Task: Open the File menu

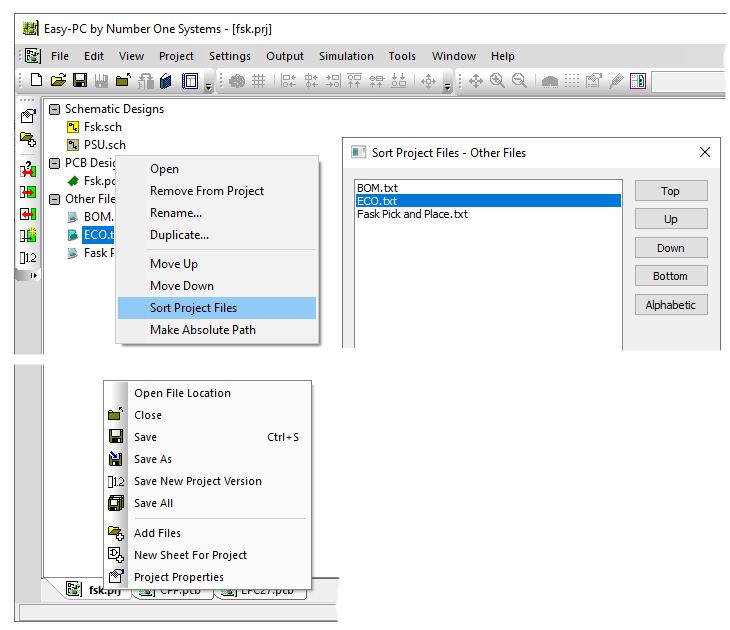Action: [x=60, y=56]
